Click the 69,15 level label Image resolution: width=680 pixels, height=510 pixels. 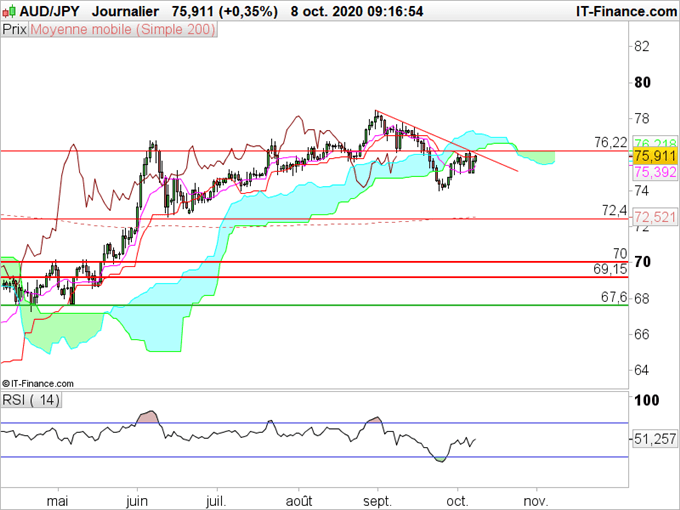pyautogui.click(x=610, y=269)
